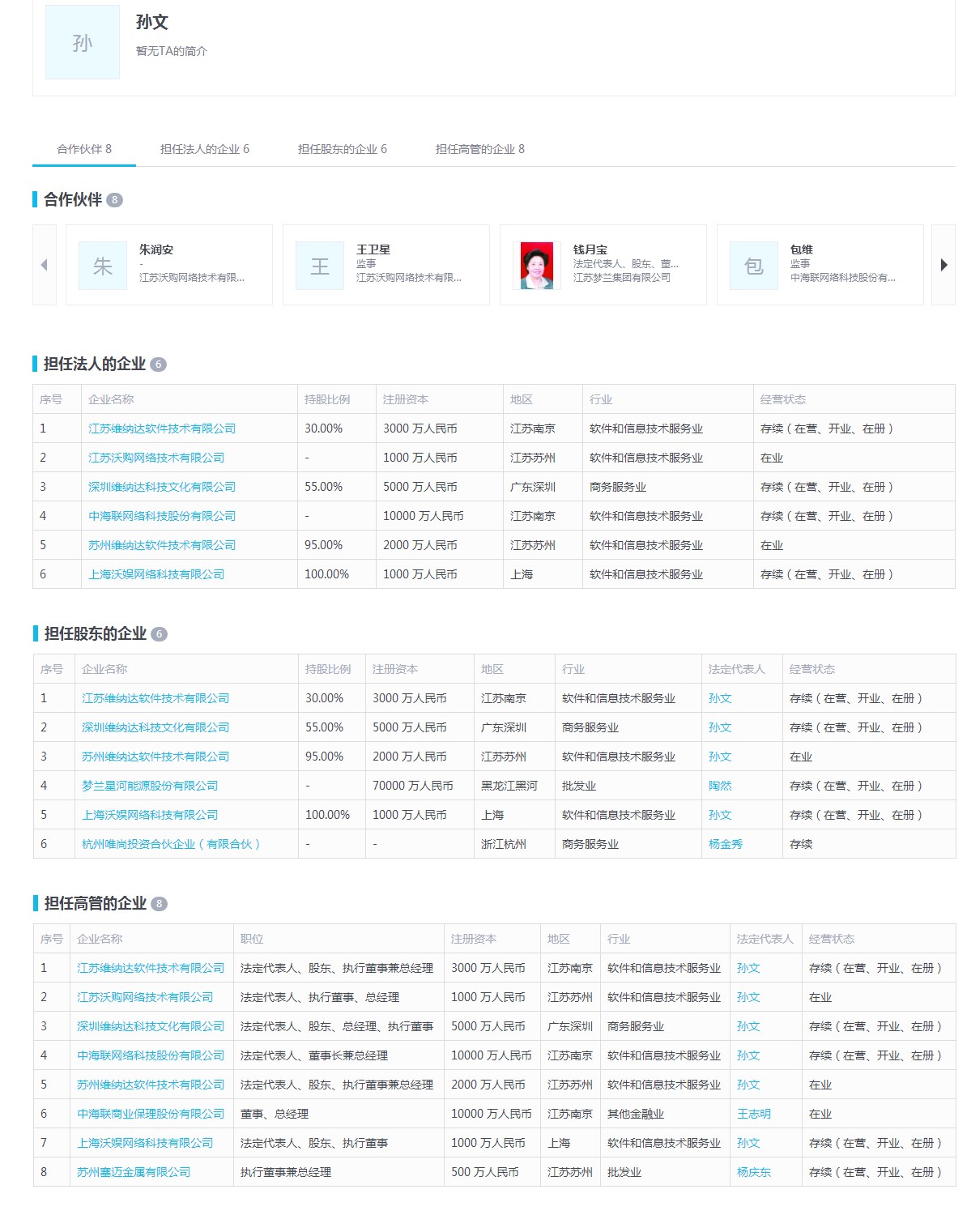Open the 担任股东的企业 6 tab
This screenshot has width=967, height=1232.
pos(343,149)
